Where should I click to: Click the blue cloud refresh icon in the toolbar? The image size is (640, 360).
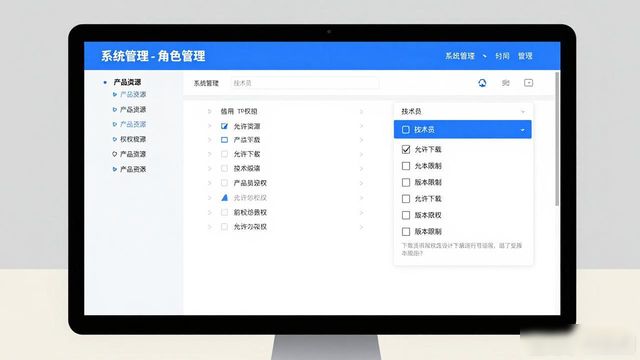(x=482, y=83)
